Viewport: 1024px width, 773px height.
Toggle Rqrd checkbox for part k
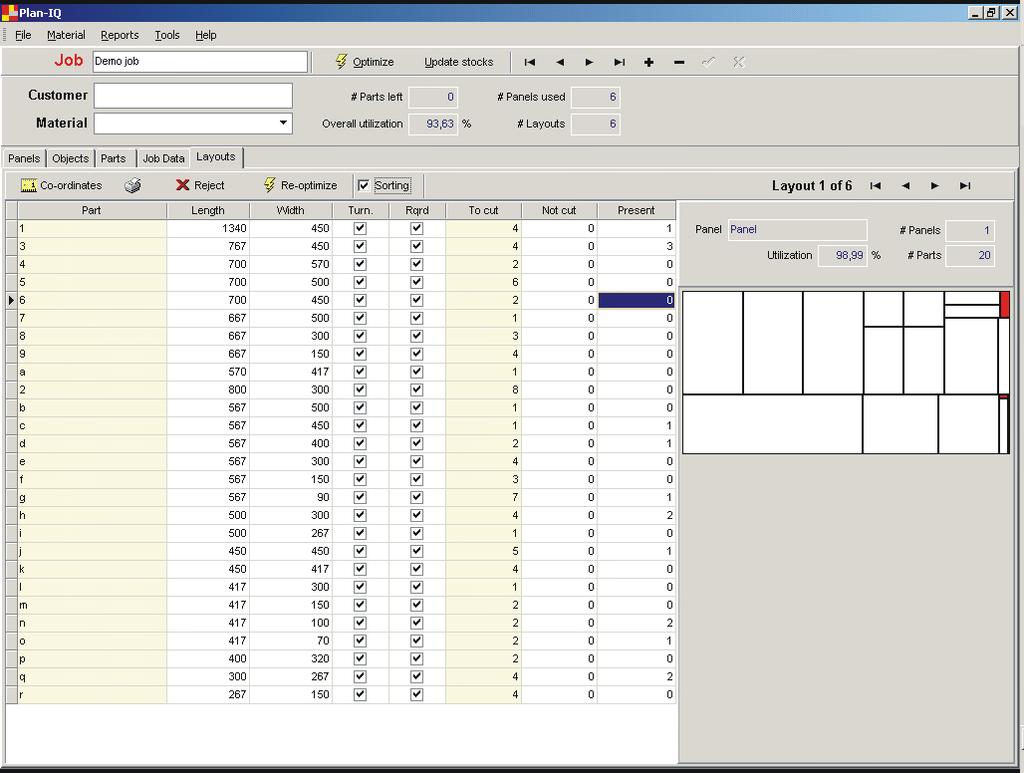[417, 569]
